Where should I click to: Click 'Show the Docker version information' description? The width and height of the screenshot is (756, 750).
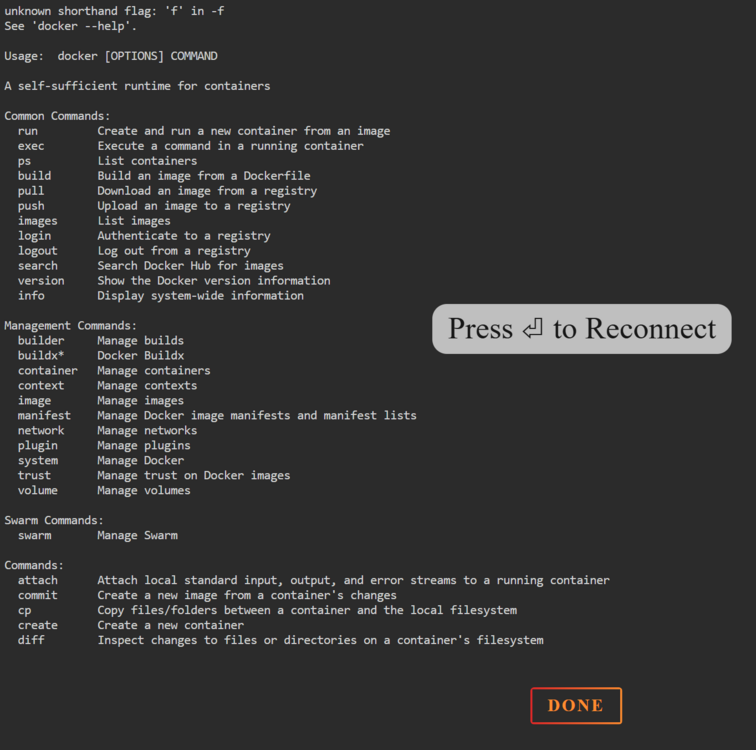click(214, 281)
